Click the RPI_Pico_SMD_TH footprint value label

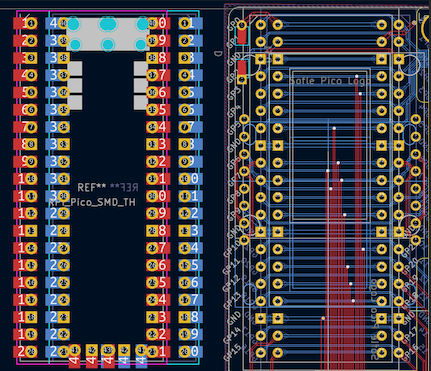(x=92, y=202)
